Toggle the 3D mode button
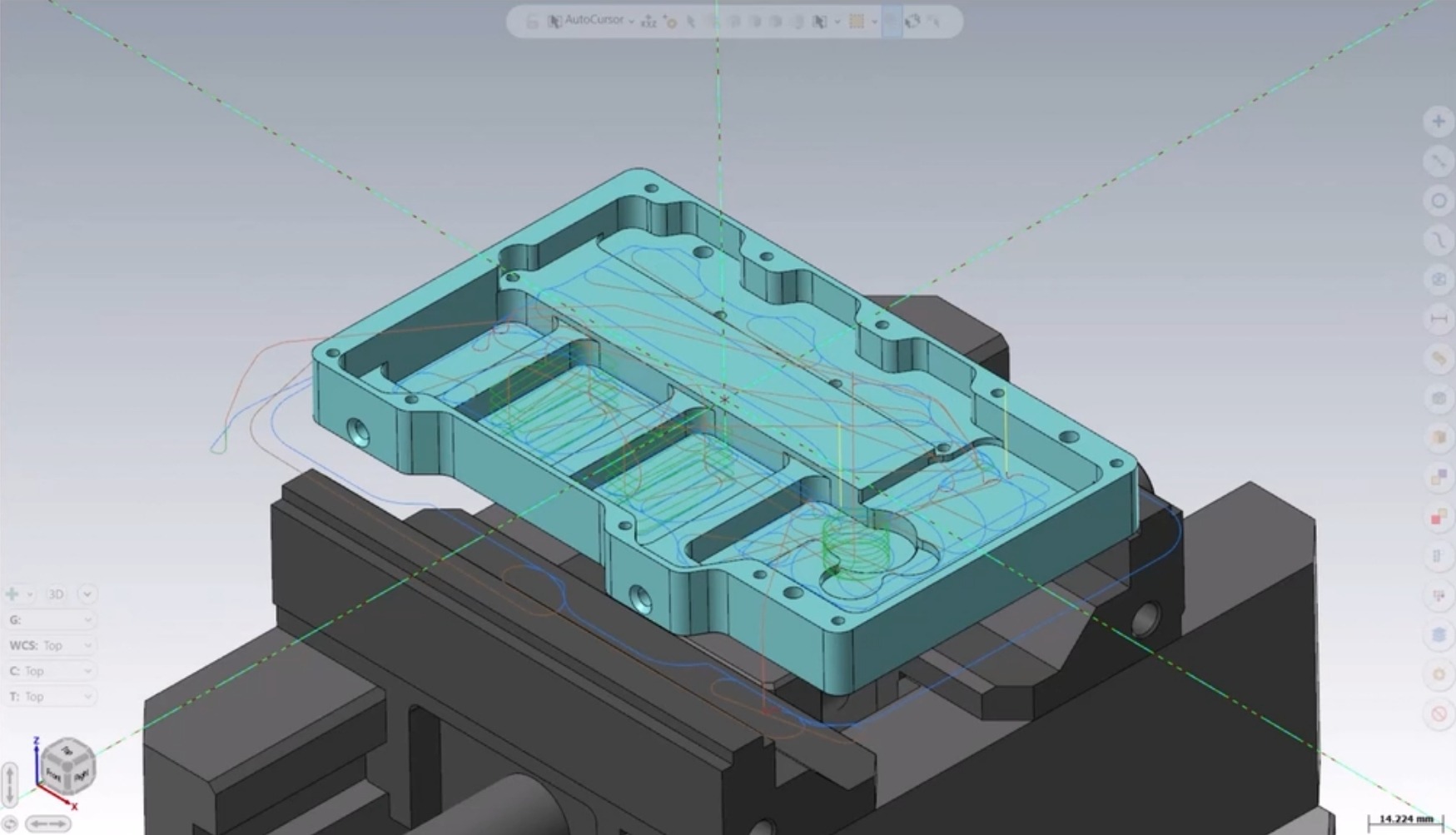Image resolution: width=1456 pixels, height=835 pixels. (x=56, y=594)
